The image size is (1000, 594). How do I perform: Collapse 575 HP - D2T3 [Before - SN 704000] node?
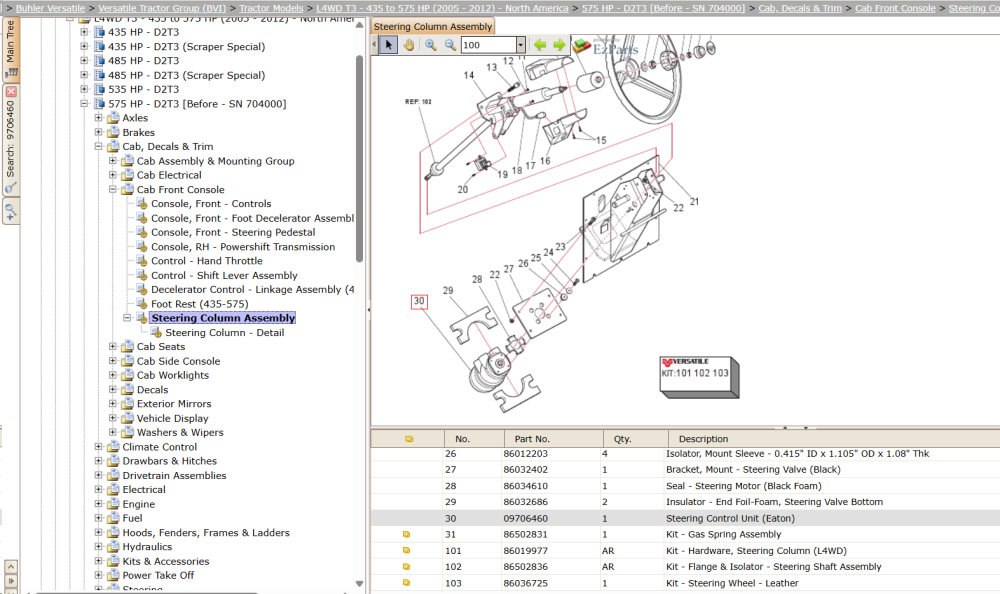point(84,103)
